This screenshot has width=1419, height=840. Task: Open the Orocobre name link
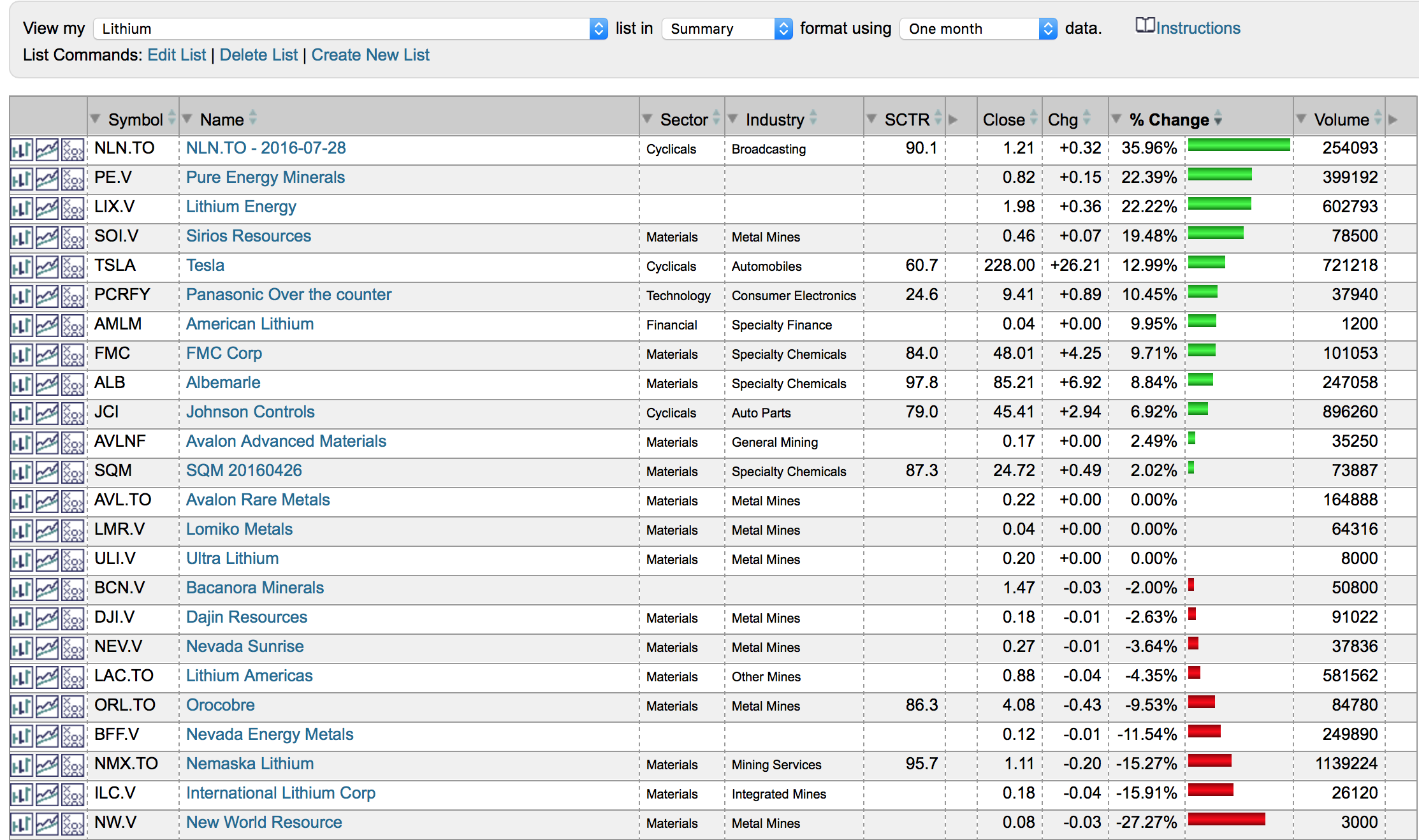tap(221, 705)
